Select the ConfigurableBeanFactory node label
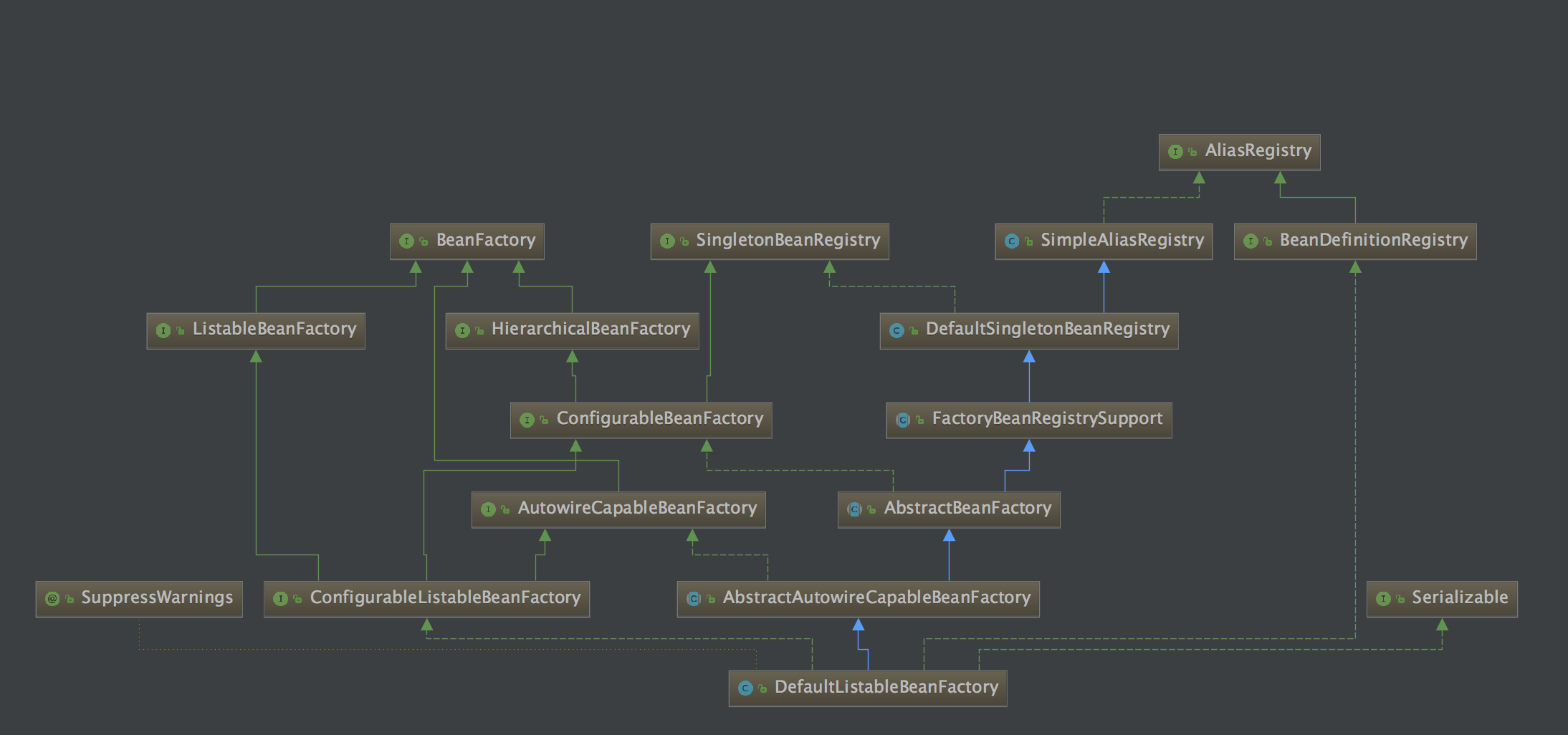Viewport: 1568px width, 735px height. (x=660, y=419)
